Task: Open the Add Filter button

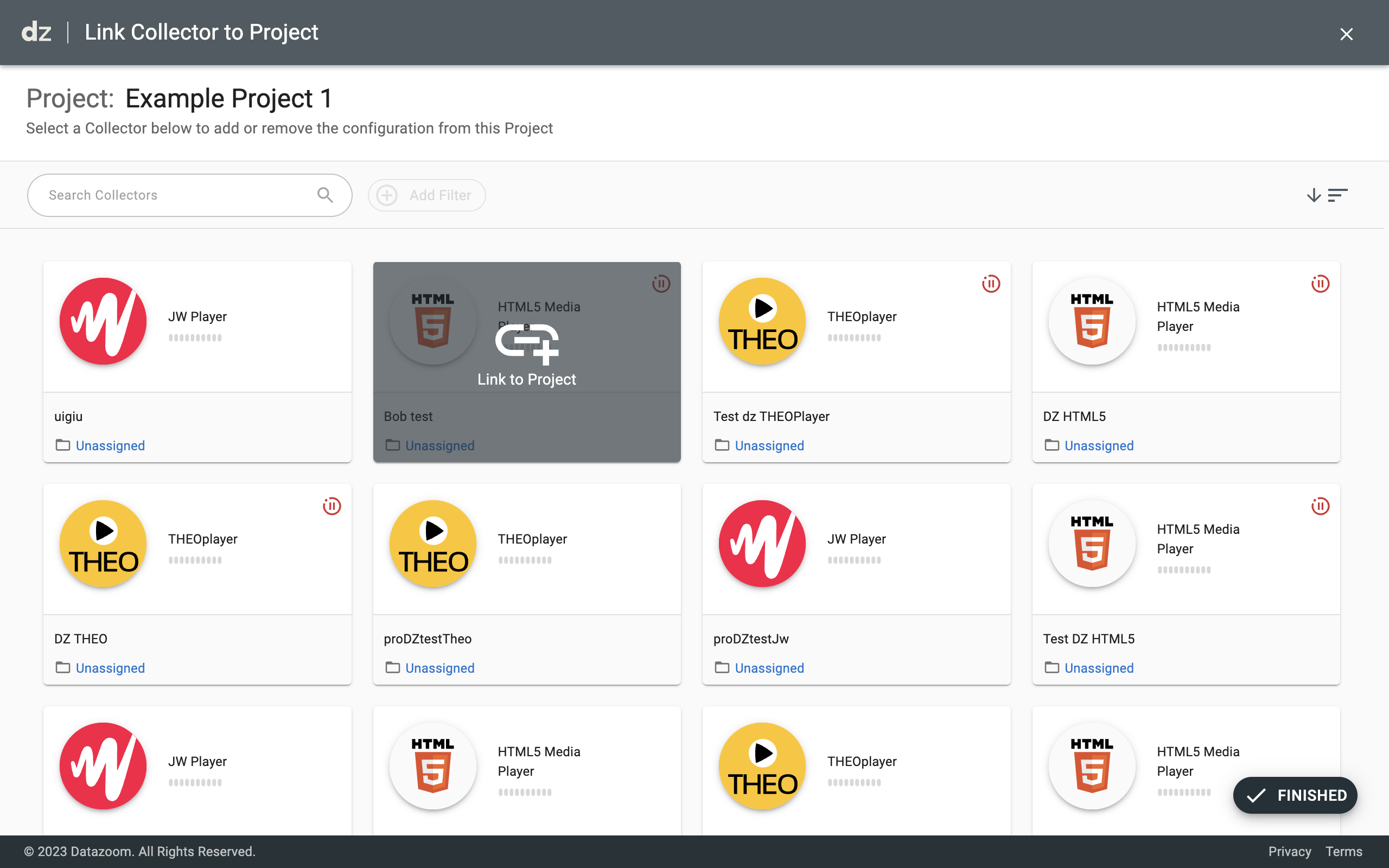Action: coord(426,195)
